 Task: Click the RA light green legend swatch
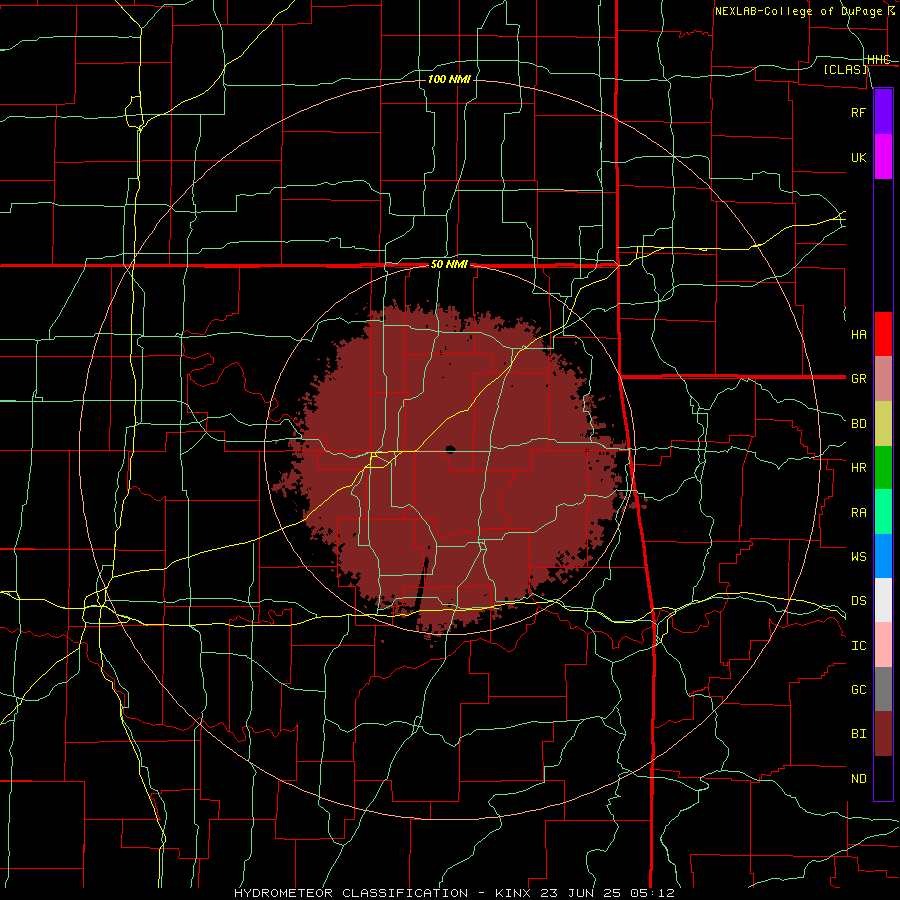883,512
